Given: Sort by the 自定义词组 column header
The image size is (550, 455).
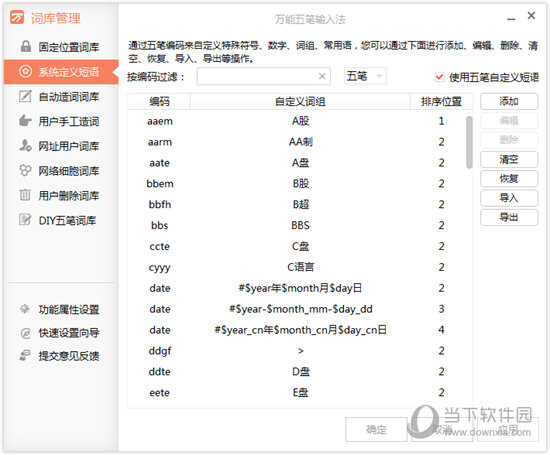Looking at the screenshot, I should pos(300,101).
